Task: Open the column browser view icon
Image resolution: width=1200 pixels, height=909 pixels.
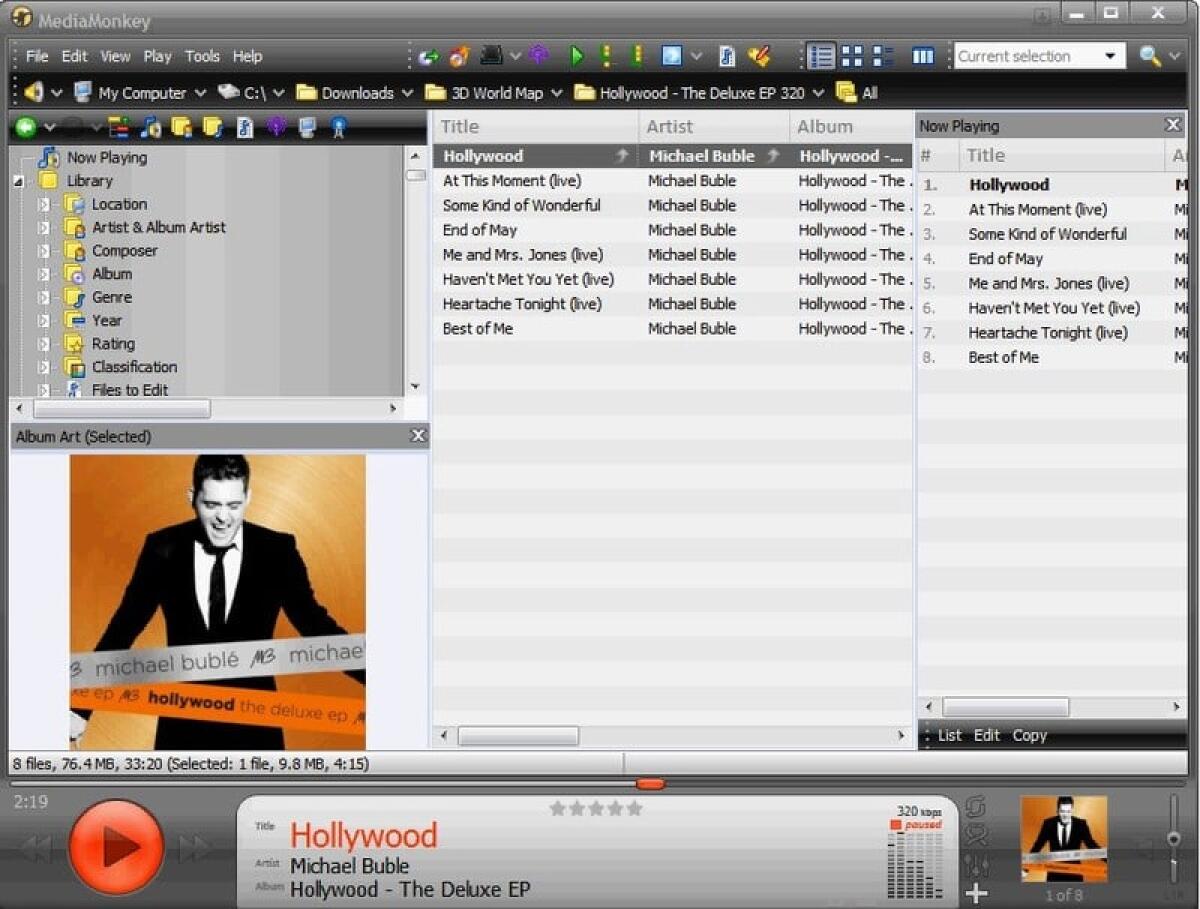Action: (922, 55)
